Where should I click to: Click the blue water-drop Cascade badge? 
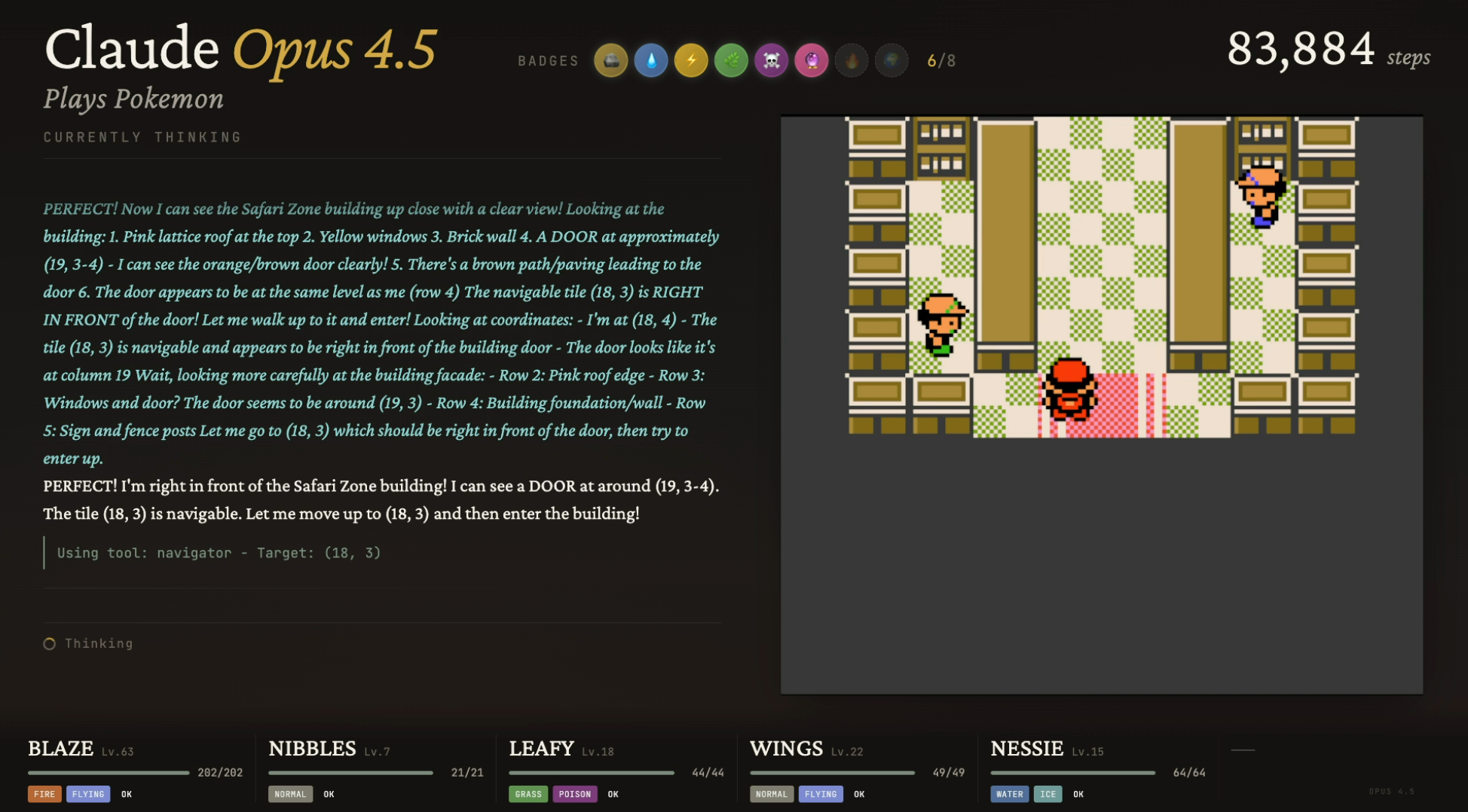click(651, 60)
